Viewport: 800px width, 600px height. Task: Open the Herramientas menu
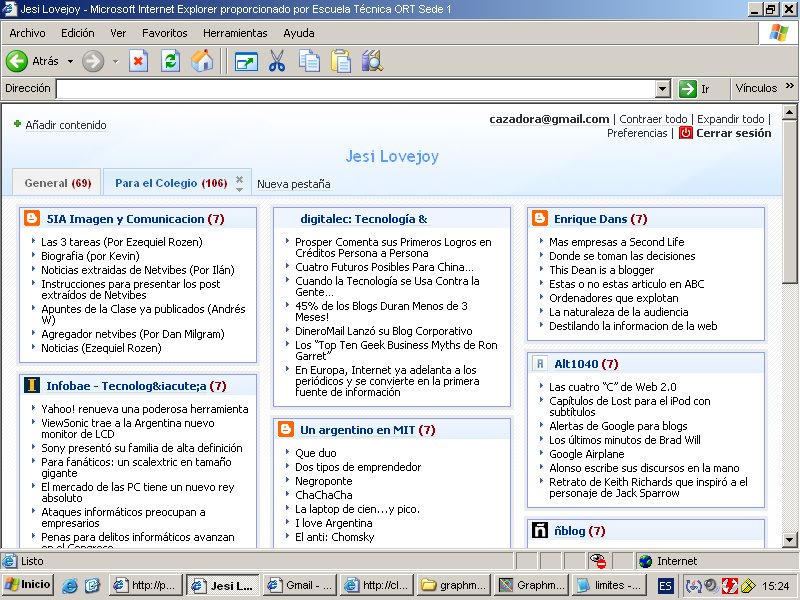(235, 33)
